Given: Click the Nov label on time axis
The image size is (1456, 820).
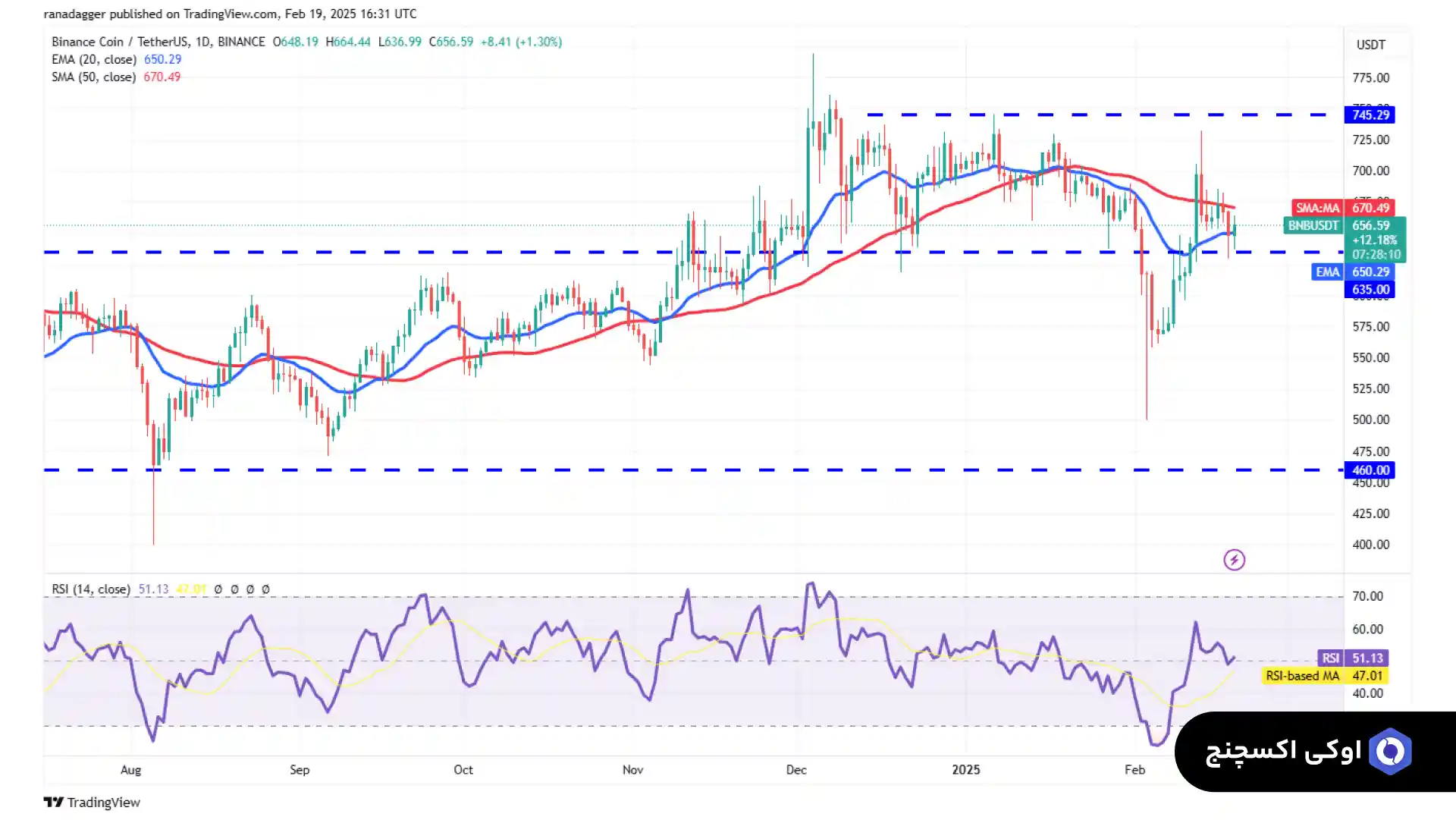Looking at the screenshot, I should 632,769.
